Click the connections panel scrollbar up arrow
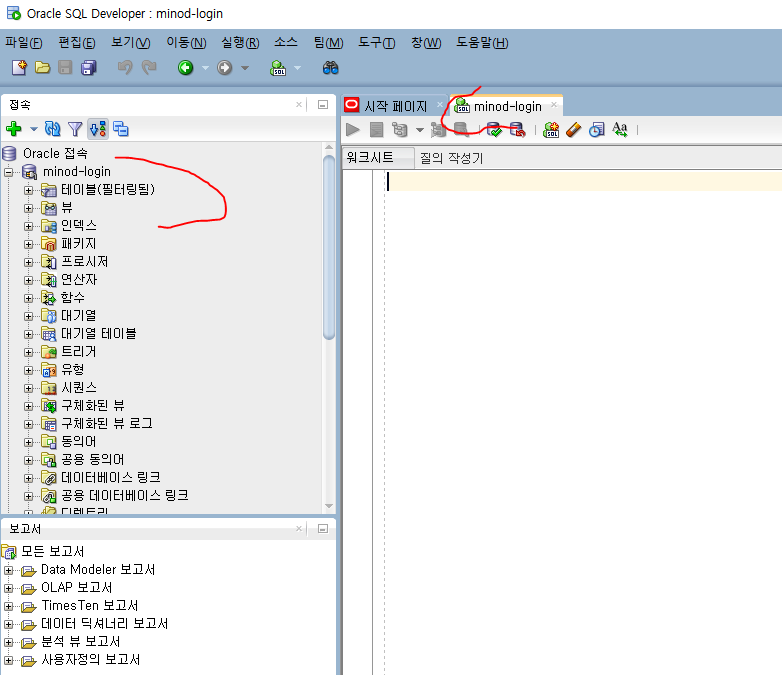This screenshot has height=675, width=782. (x=329, y=147)
